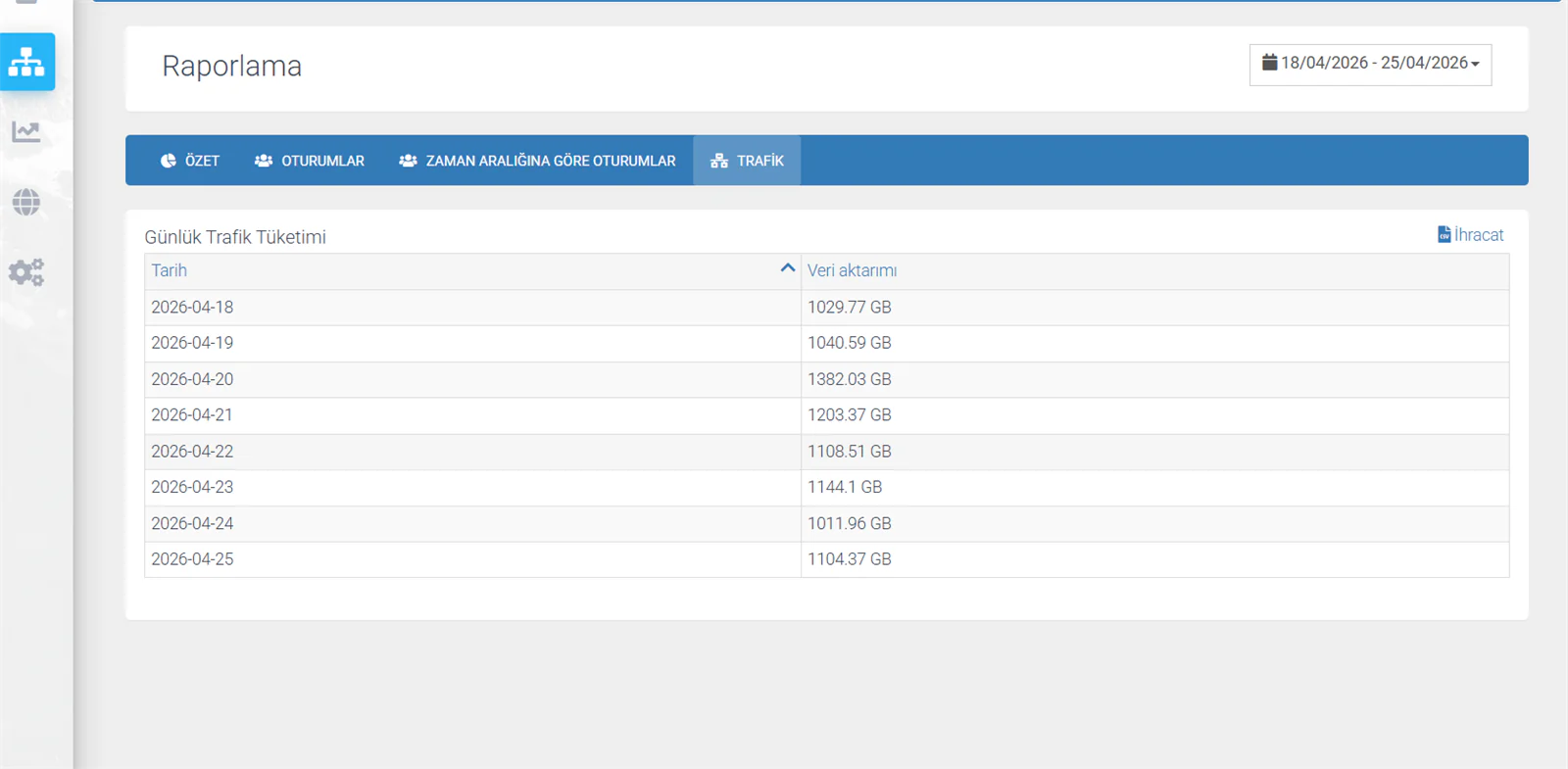
Task: Select the TRAFİK tab
Action: (x=747, y=161)
